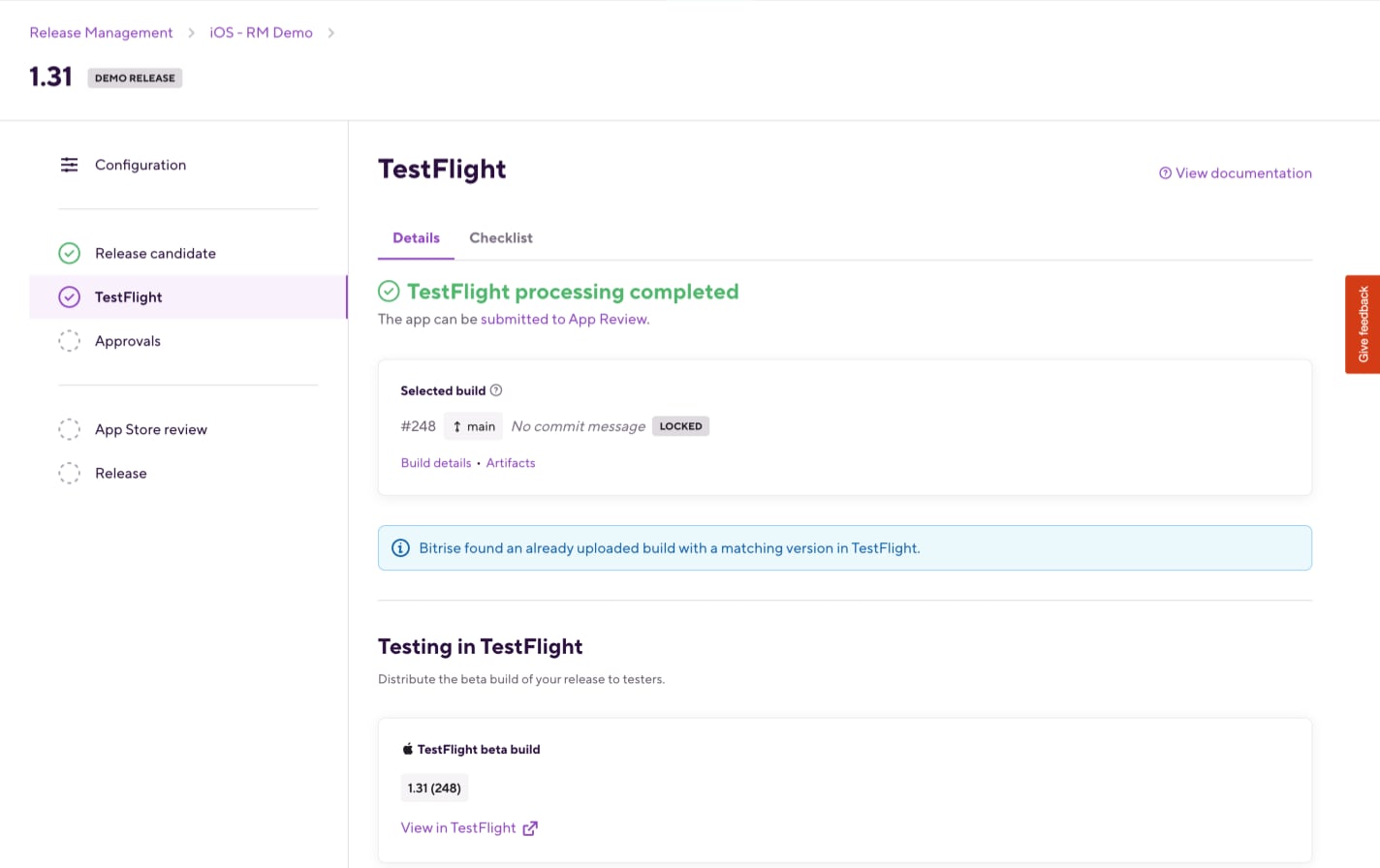Click the Release pending circle icon

pyautogui.click(x=70, y=474)
